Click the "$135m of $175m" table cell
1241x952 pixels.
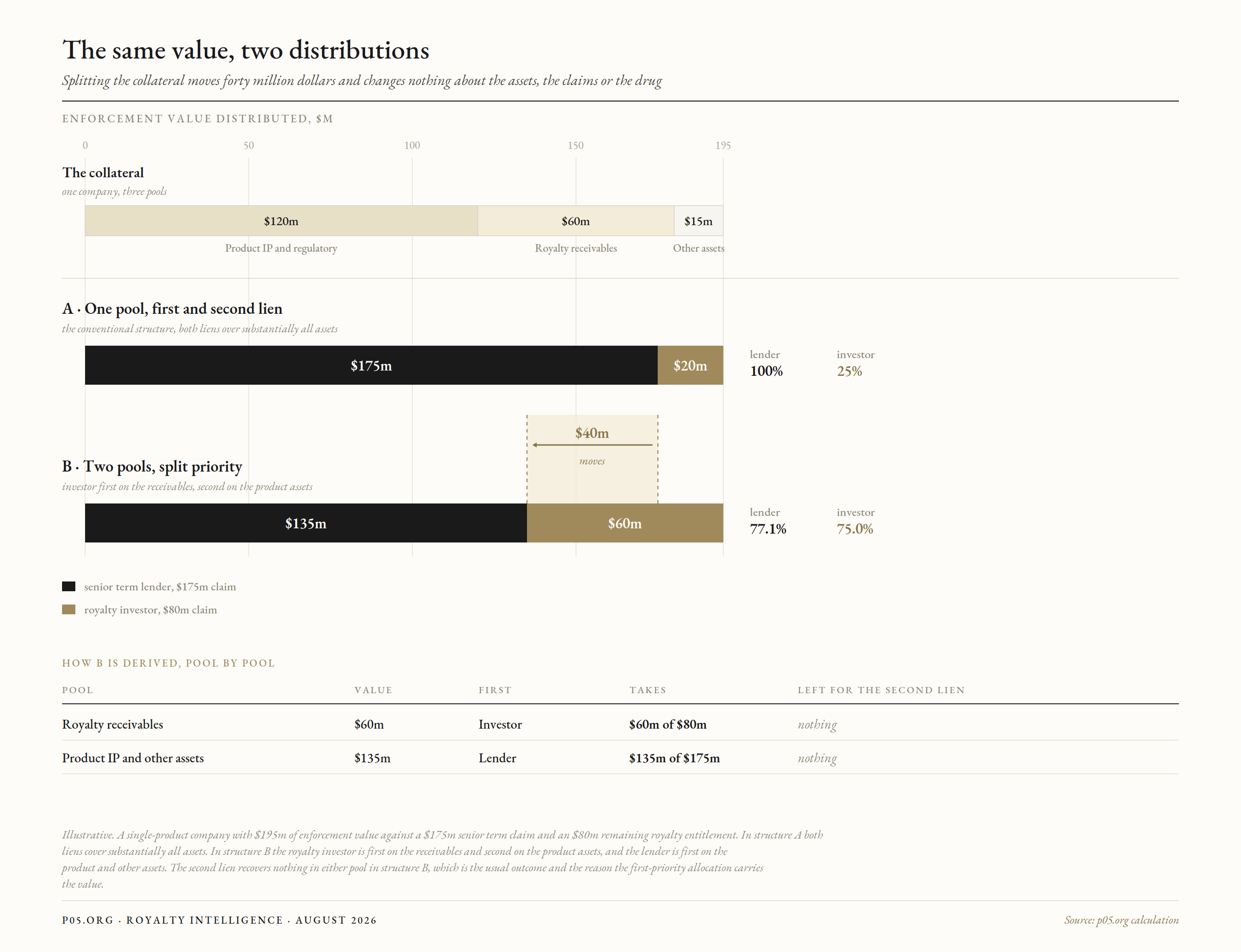674,758
